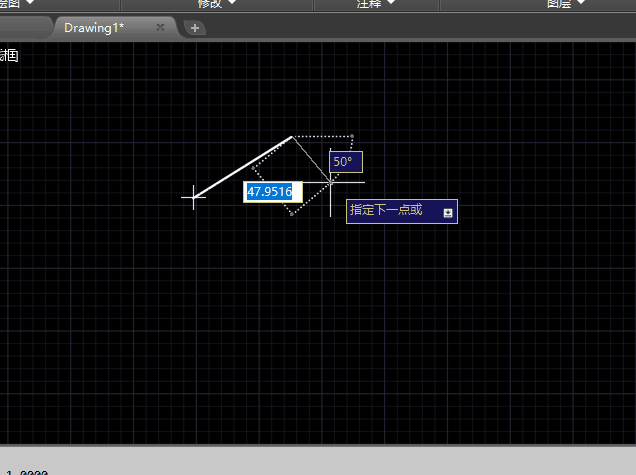Select the solid white line segment
This screenshot has height=475, width=636.
click(x=243, y=167)
